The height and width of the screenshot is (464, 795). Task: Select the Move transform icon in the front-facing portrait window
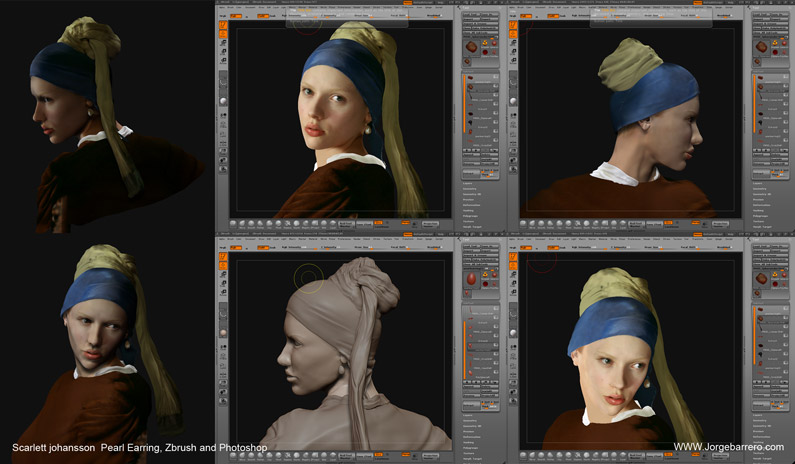tap(223, 43)
